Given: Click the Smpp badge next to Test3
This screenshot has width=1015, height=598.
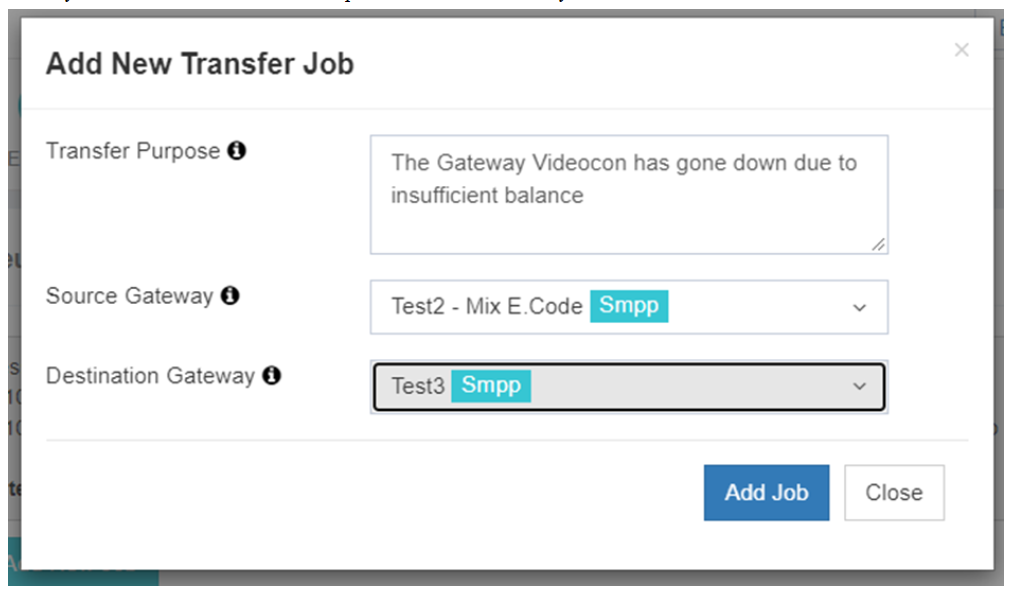Looking at the screenshot, I should click(x=491, y=386).
